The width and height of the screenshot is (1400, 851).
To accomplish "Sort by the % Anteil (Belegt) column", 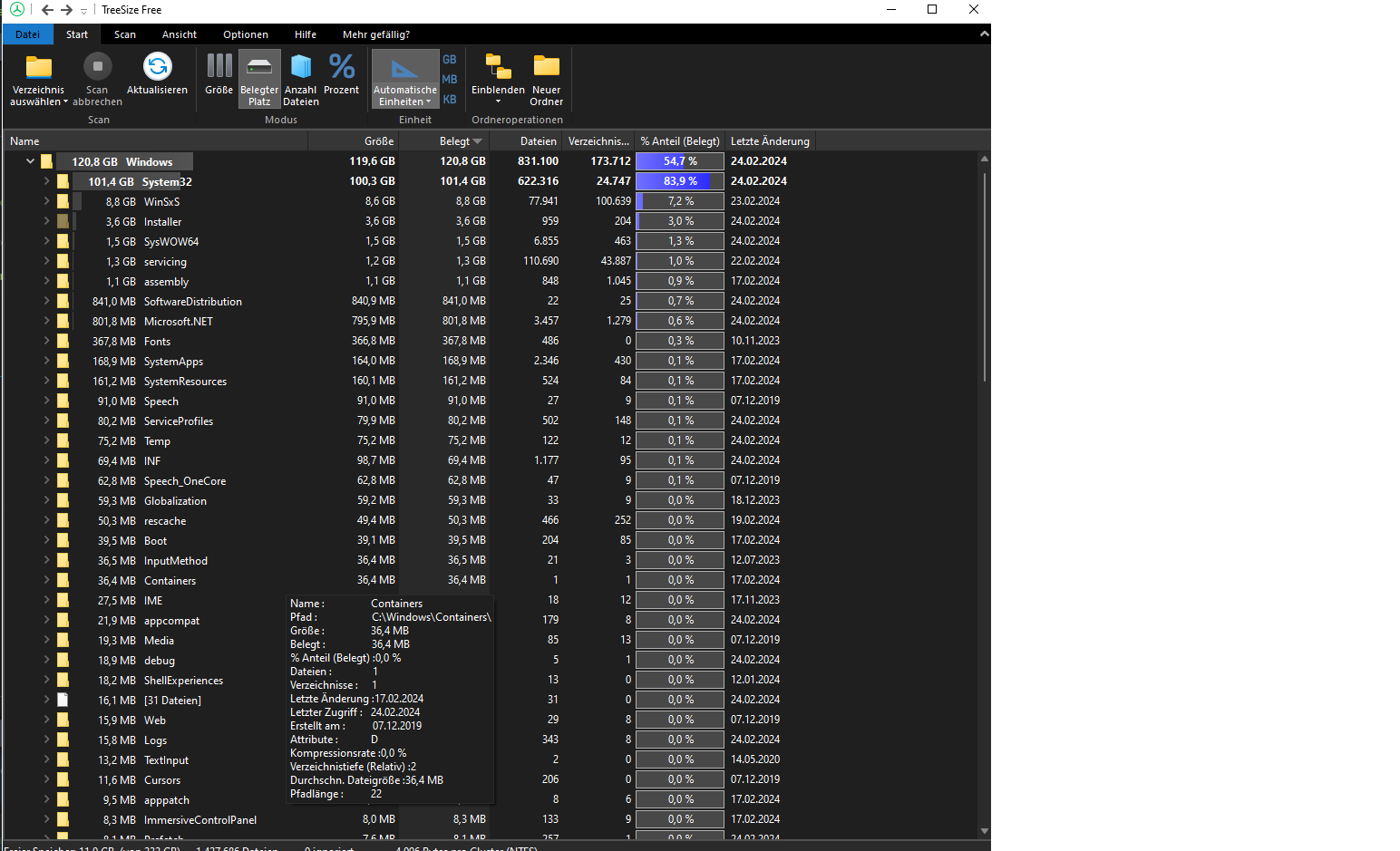I will pos(680,141).
